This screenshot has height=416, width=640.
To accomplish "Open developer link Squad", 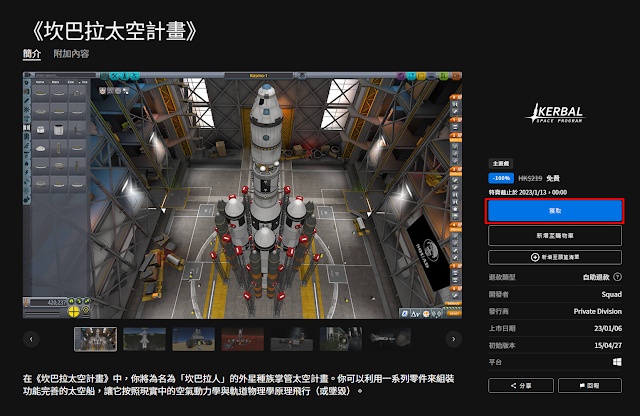I will click(x=611, y=294).
